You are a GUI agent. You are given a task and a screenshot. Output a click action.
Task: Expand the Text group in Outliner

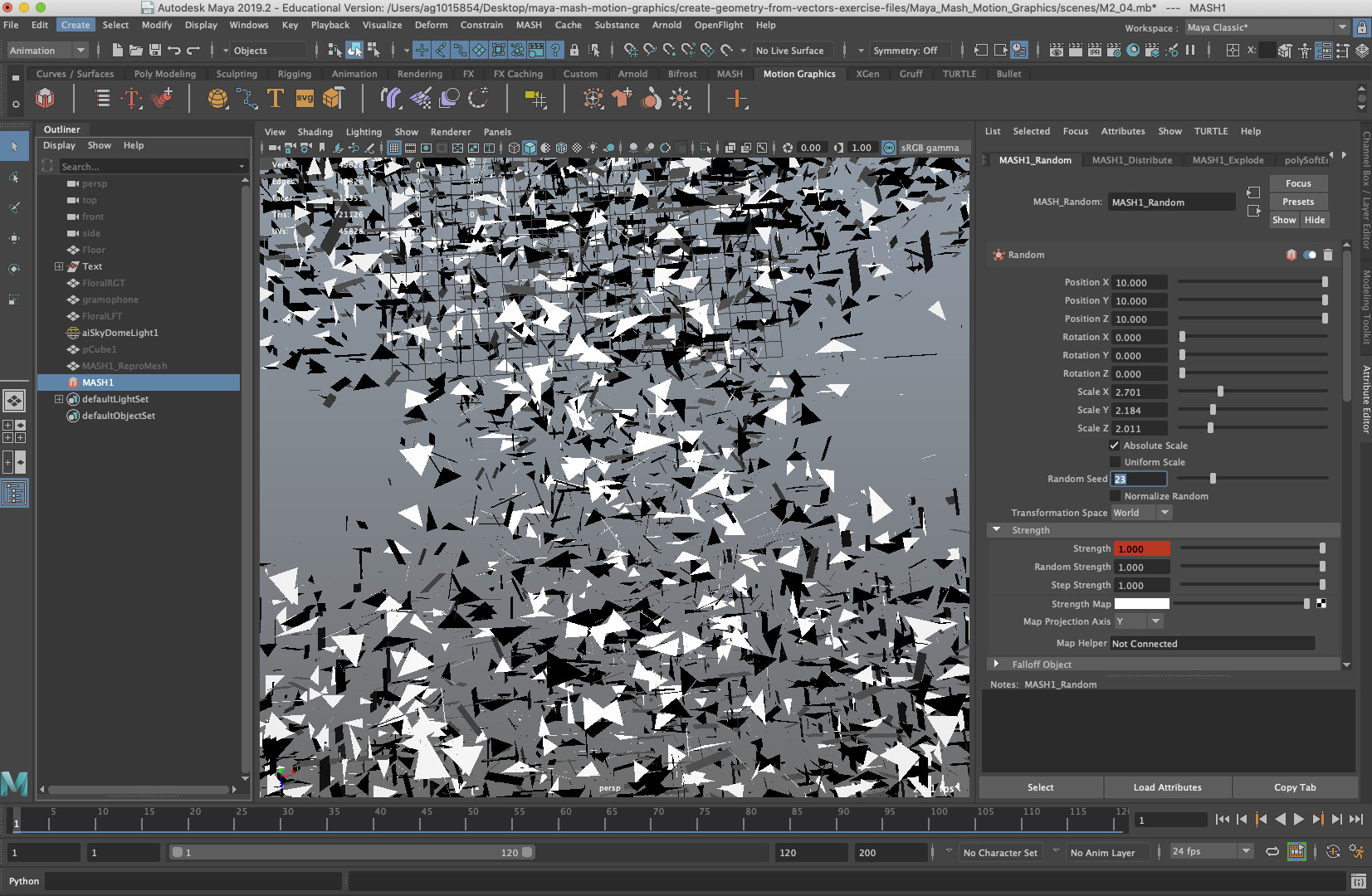pos(59,266)
